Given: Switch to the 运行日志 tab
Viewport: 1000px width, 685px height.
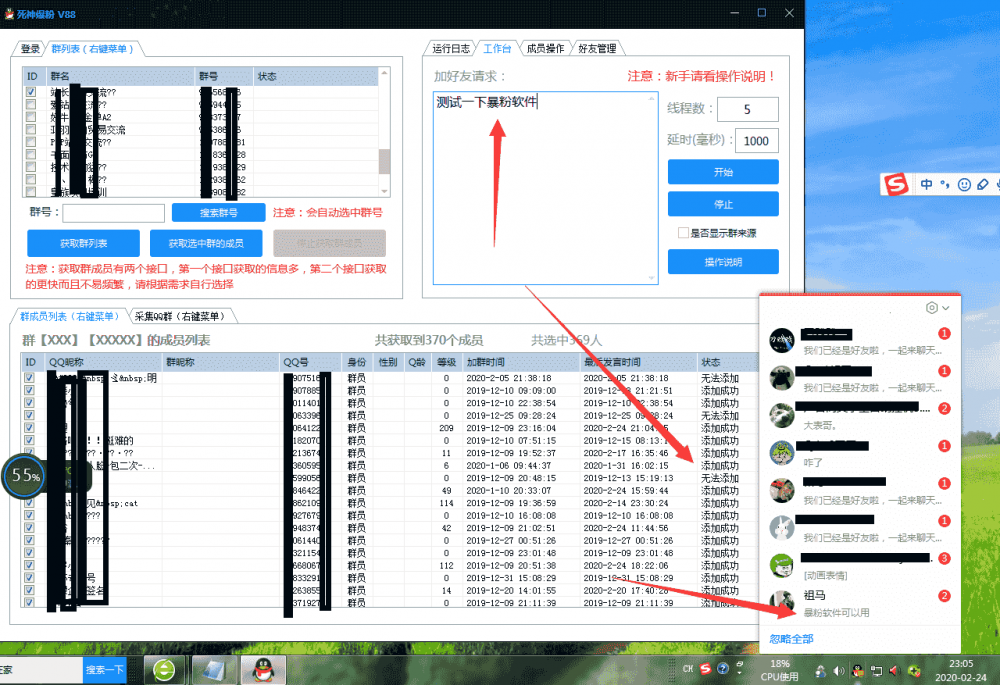Looking at the screenshot, I should (451, 48).
